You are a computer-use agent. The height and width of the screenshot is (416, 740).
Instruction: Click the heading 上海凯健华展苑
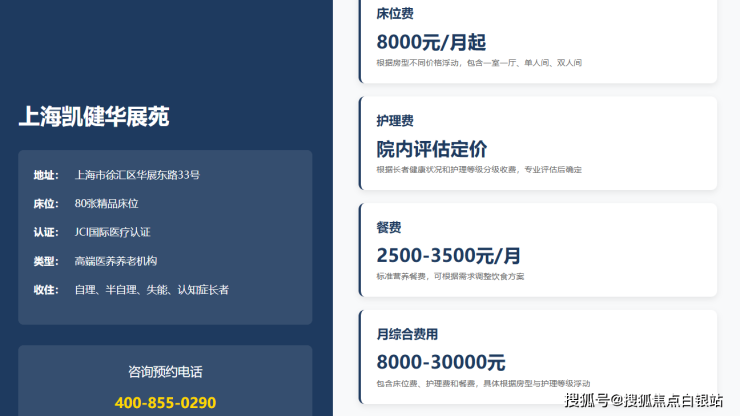(x=94, y=117)
